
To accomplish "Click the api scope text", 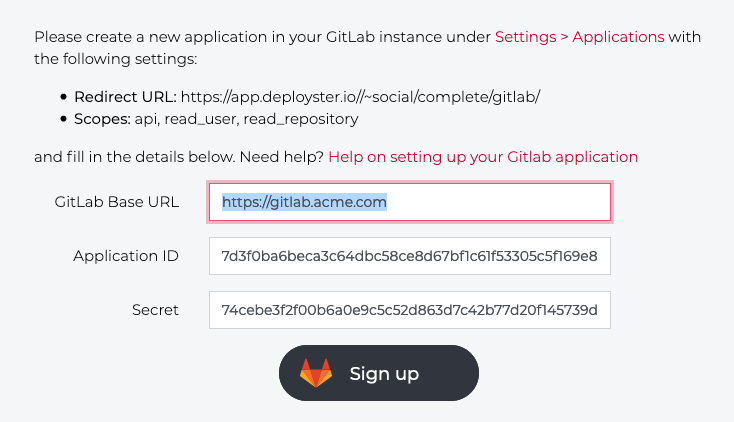I will pyautogui.click(x=145, y=119).
